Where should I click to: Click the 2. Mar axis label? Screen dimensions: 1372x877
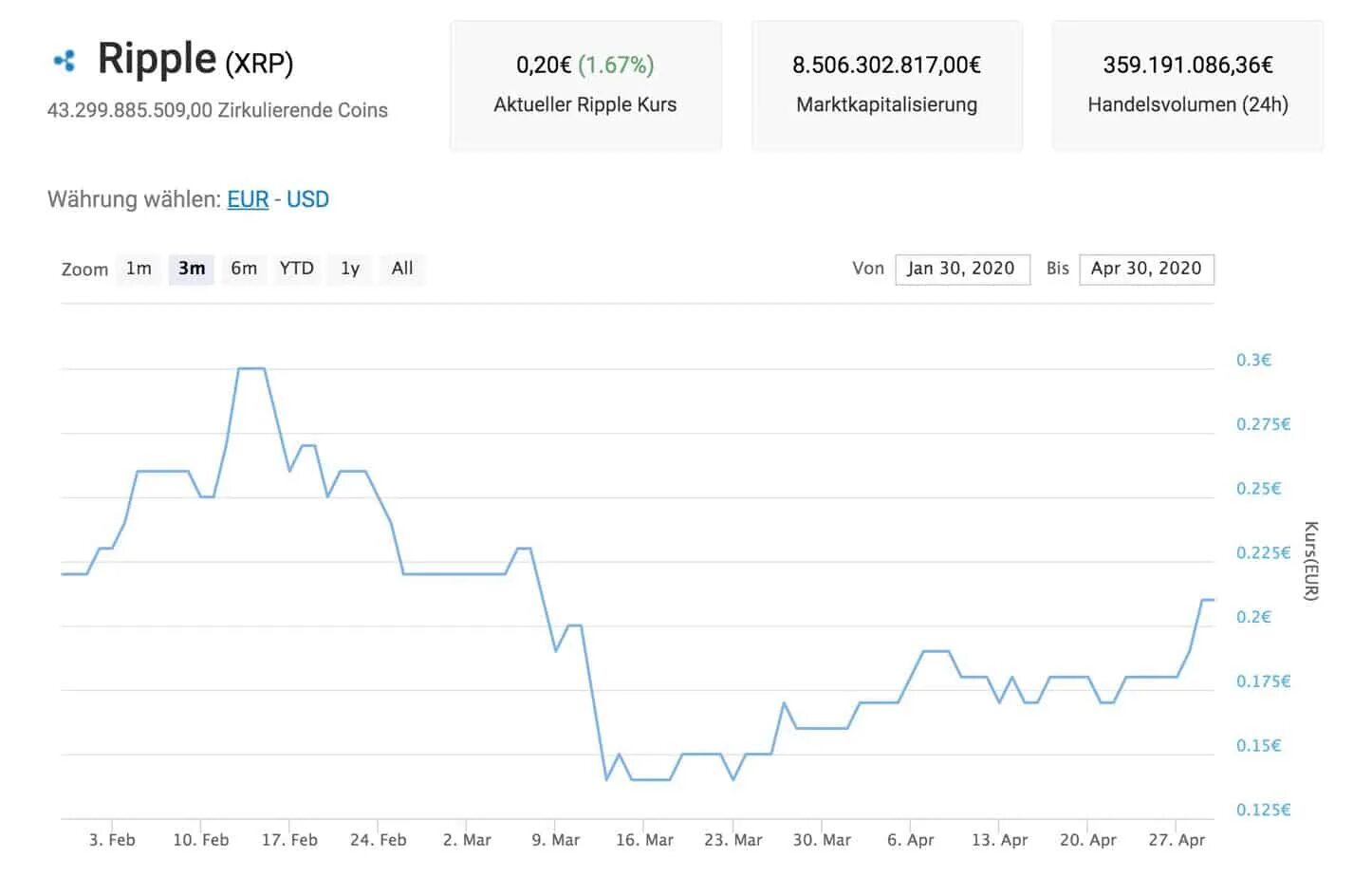tap(467, 840)
